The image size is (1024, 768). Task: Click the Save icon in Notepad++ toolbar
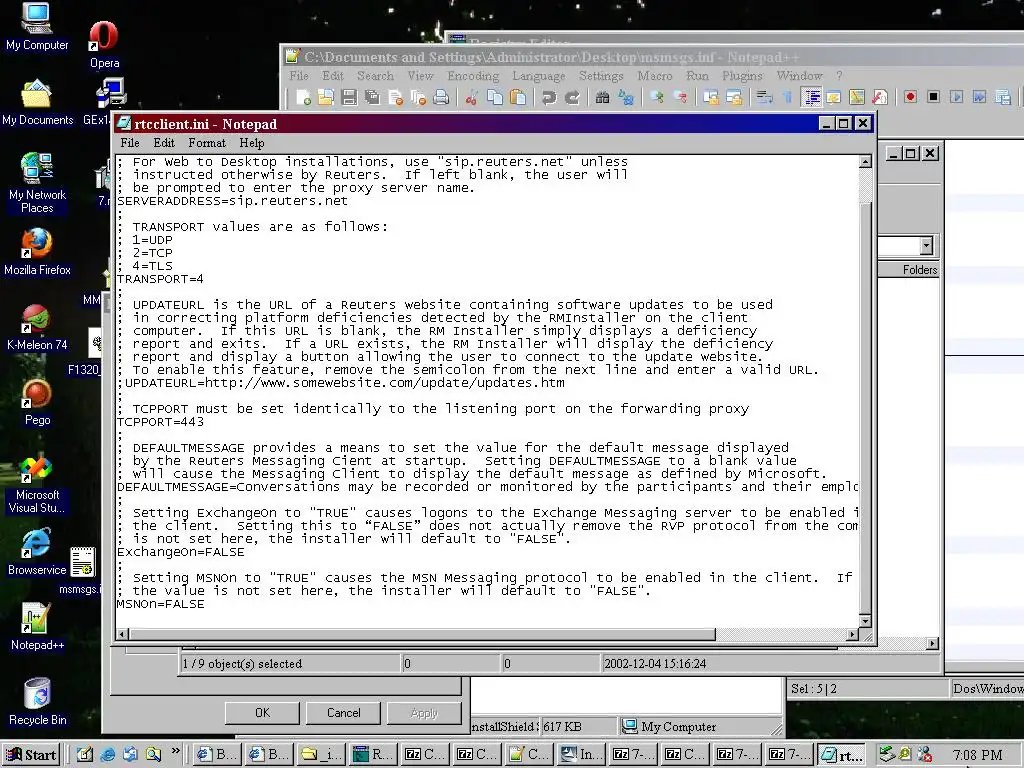click(349, 98)
